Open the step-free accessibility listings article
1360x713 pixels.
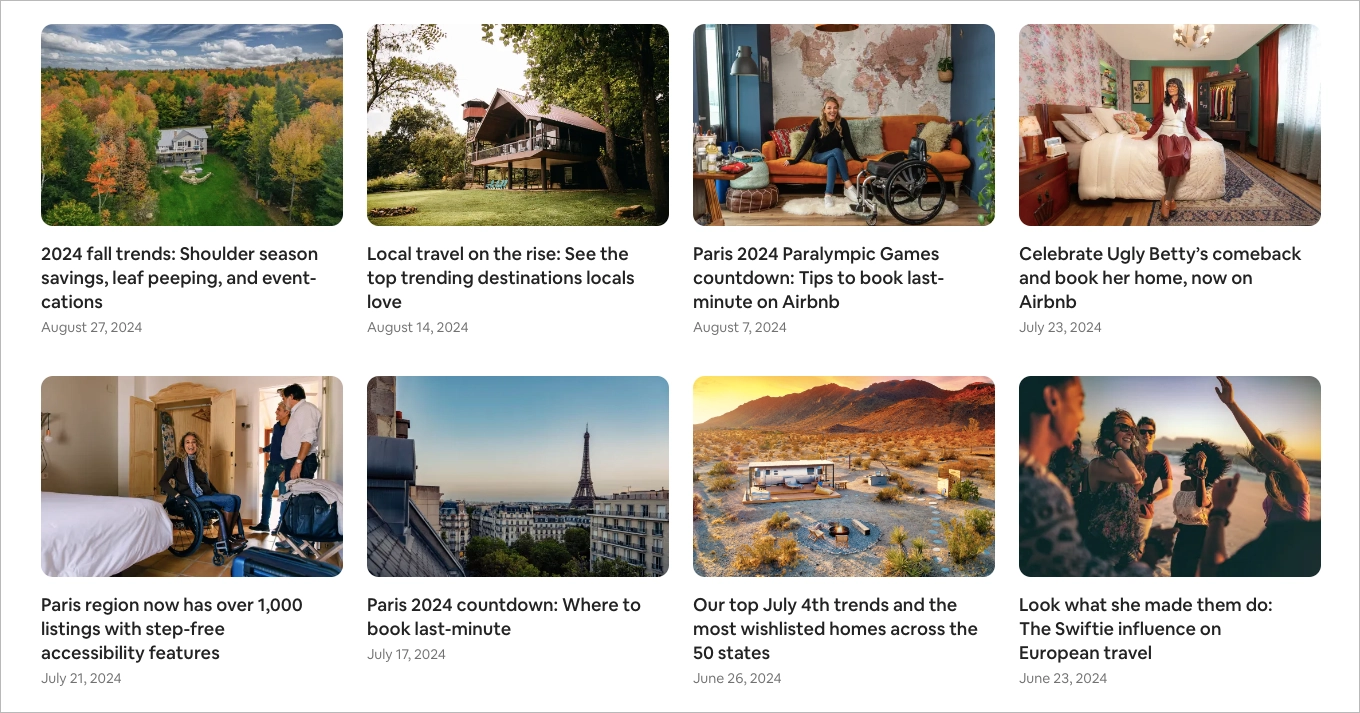tap(172, 628)
